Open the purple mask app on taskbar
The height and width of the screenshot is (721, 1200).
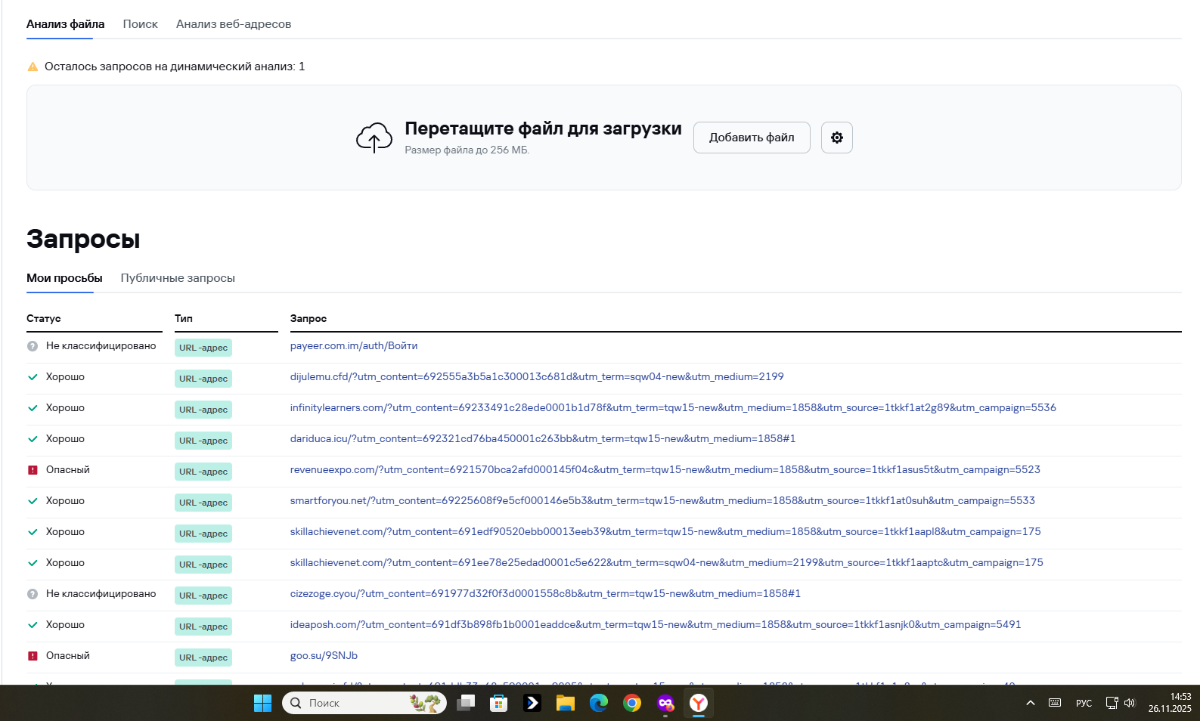point(665,703)
